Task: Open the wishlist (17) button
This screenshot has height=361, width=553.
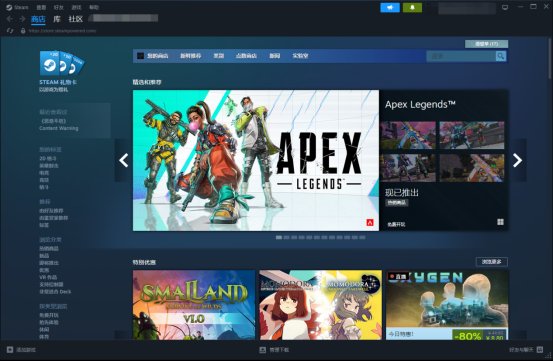Action: coord(486,44)
